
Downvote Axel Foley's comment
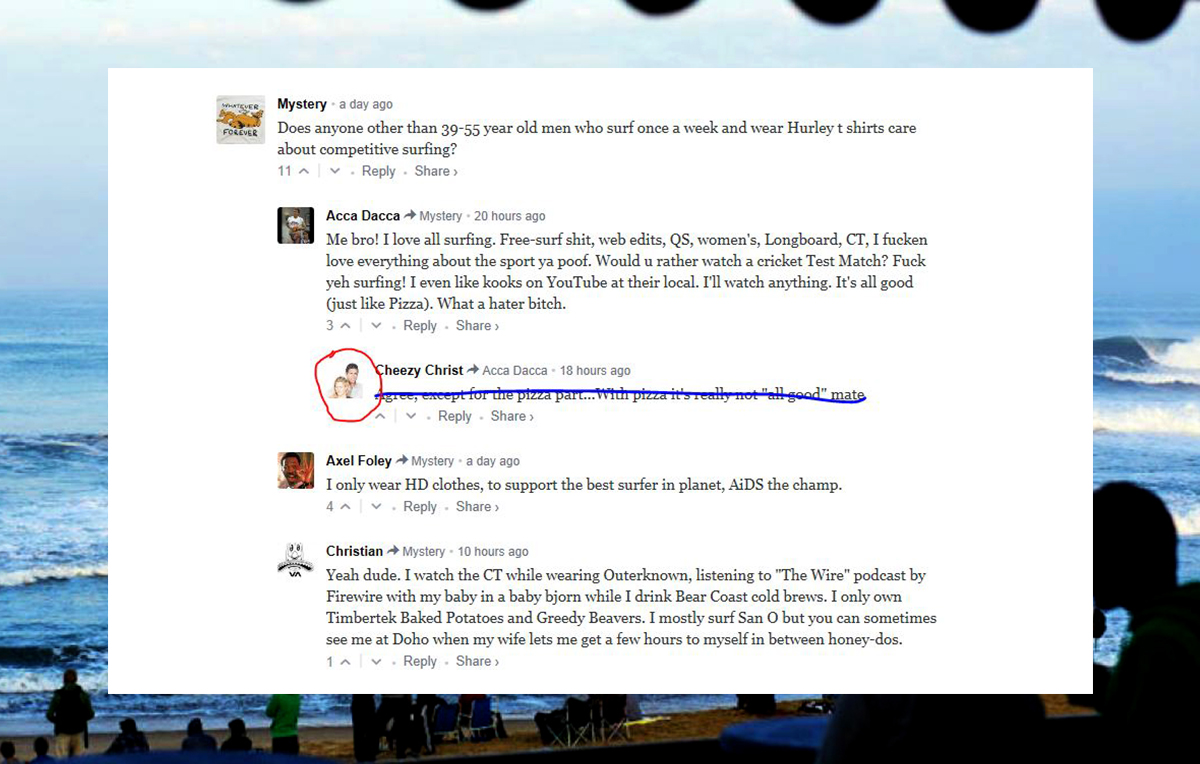point(376,507)
